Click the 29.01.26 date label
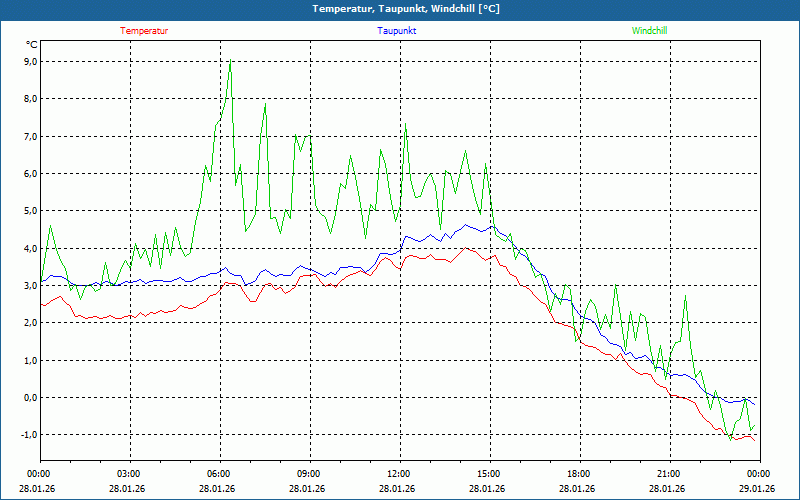 [758, 489]
